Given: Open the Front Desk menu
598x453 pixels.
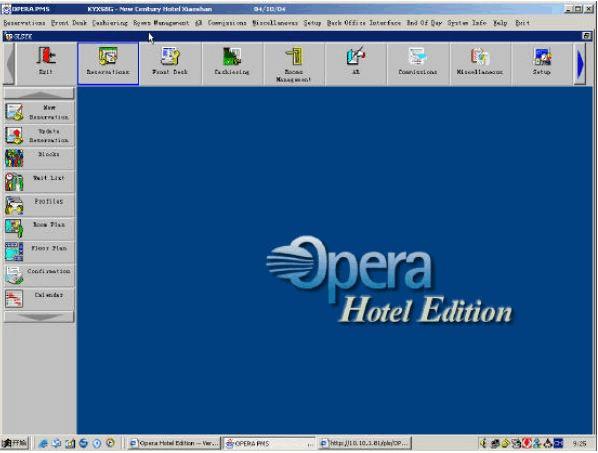Looking at the screenshot, I should coord(69,23).
